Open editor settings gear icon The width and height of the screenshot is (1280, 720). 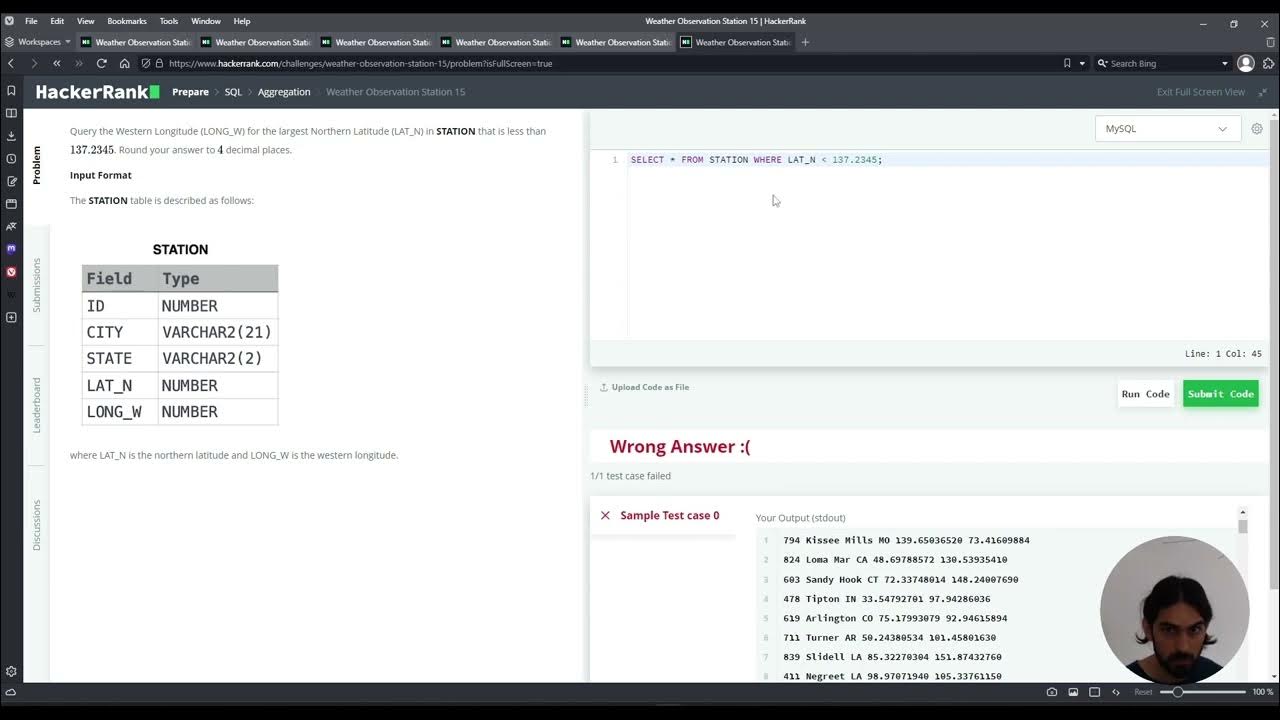[x=1257, y=128]
